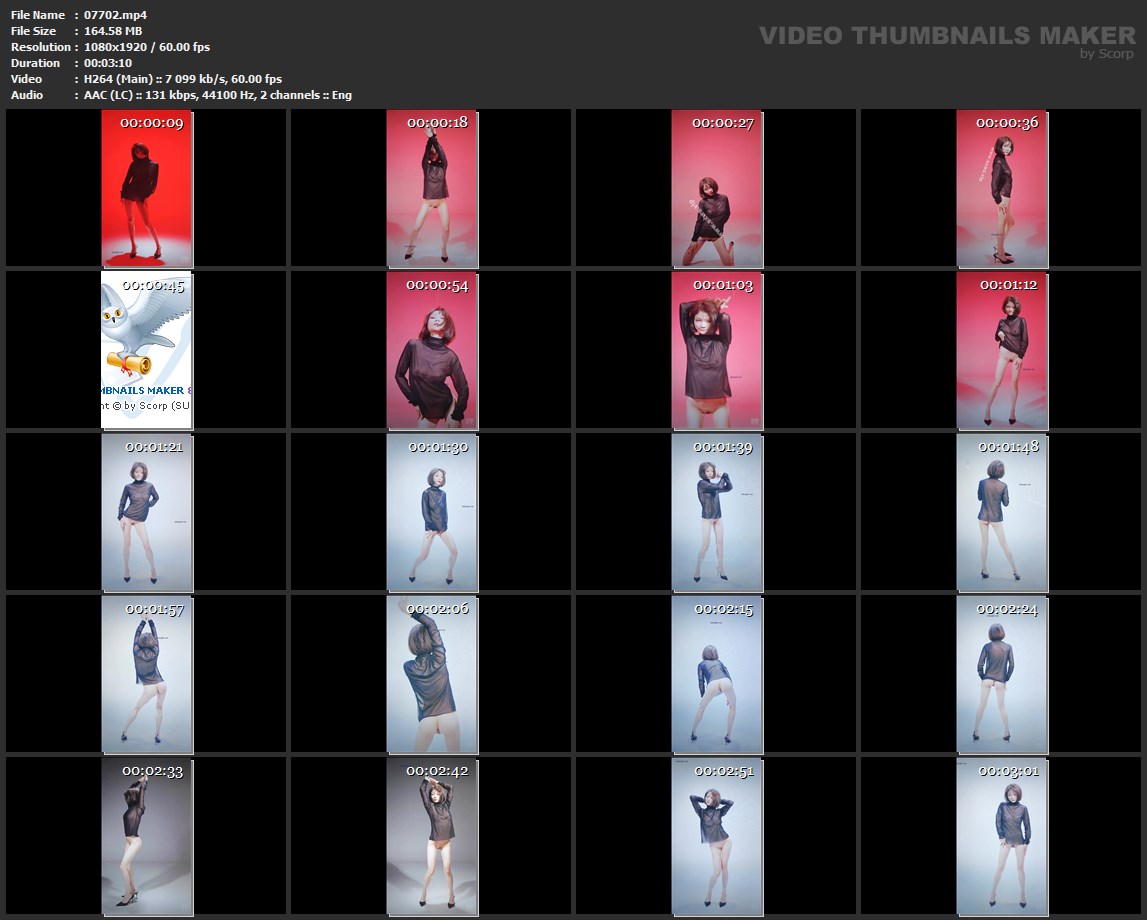The image size is (1147, 920).
Task: Select the thumbnail stamped 00:02:24
Action: pyautogui.click(x=1002, y=674)
